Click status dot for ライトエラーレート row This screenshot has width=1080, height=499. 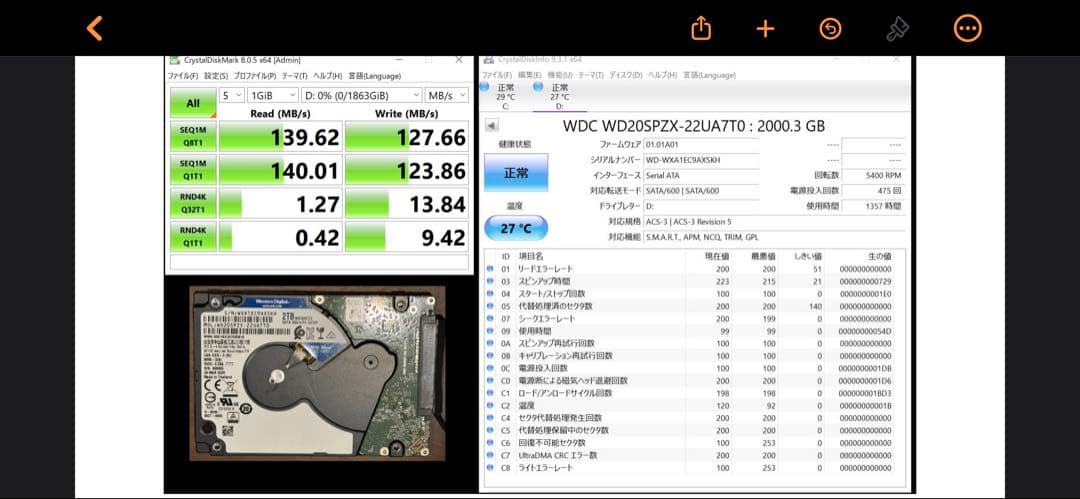tap(490, 468)
